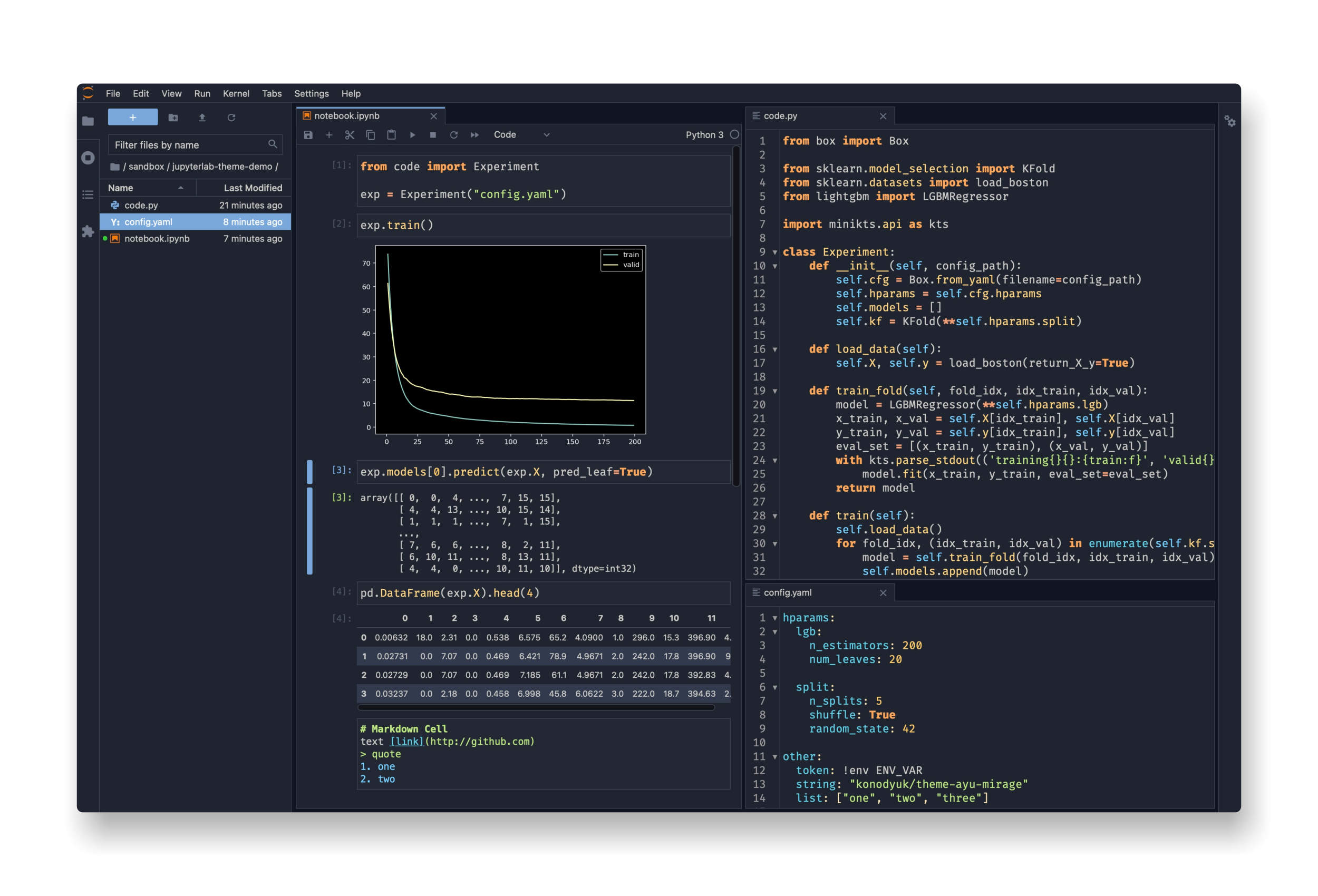Open the Kernel menu
The width and height of the screenshot is (1318, 896).
[235, 94]
